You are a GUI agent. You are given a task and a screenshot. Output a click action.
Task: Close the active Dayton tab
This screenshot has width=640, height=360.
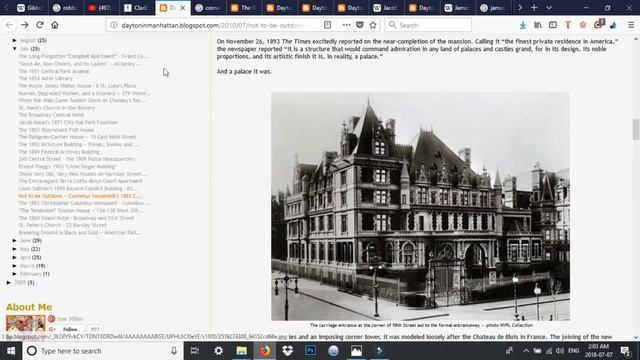[x=182, y=8]
